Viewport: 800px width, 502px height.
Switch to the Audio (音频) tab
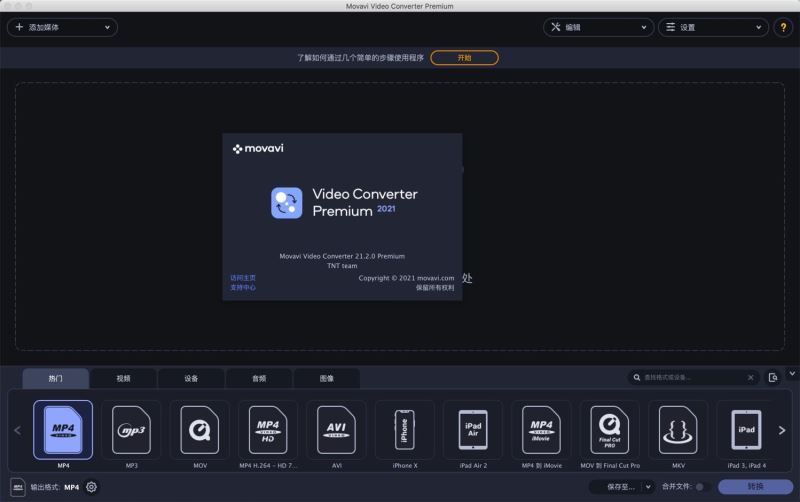259,379
